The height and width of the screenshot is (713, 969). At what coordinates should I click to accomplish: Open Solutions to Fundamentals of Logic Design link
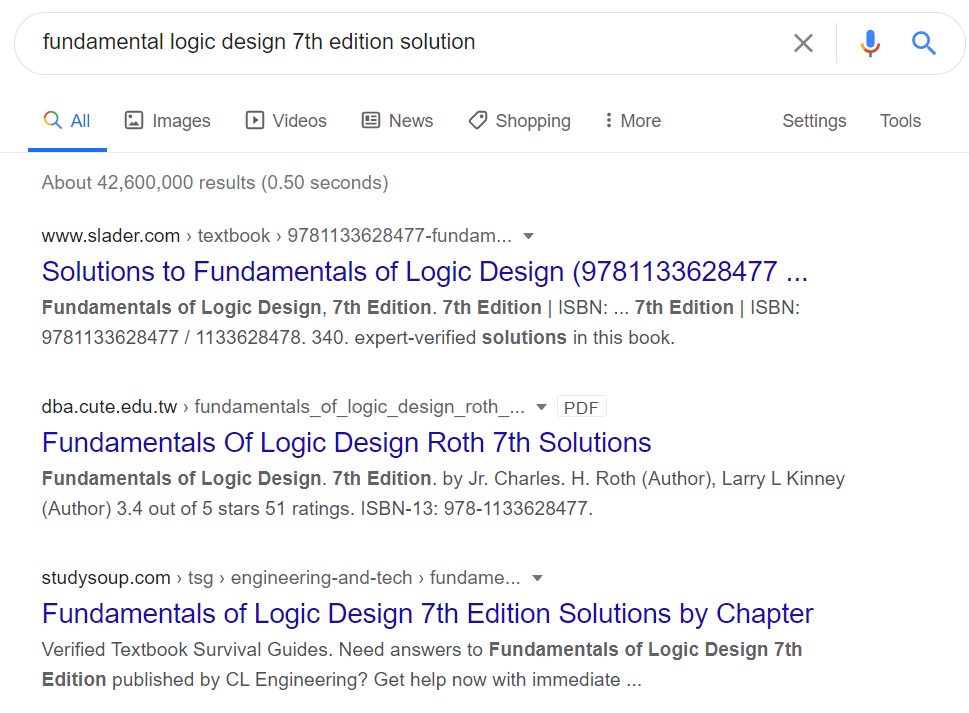tap(425, 272)
